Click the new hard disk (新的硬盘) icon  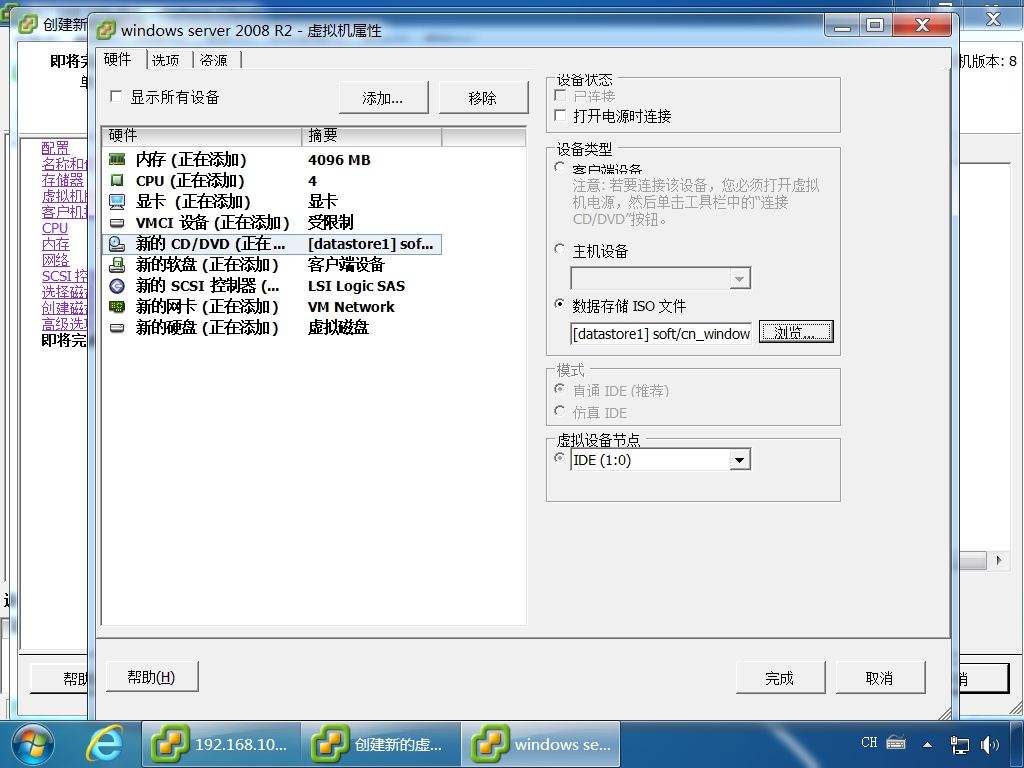(x=117, y=328)
